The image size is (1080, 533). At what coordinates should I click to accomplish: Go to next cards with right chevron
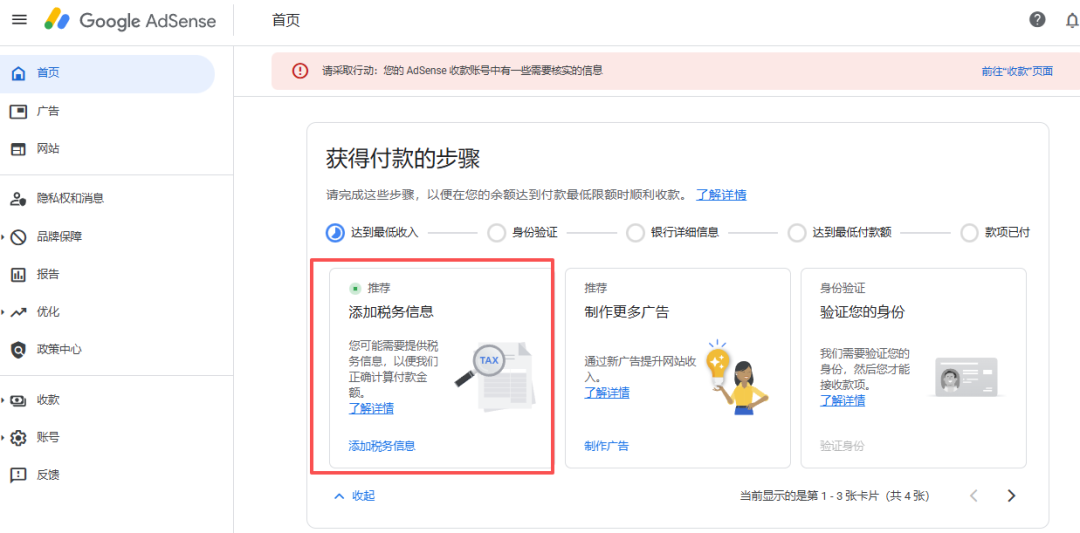[1010, 496]
